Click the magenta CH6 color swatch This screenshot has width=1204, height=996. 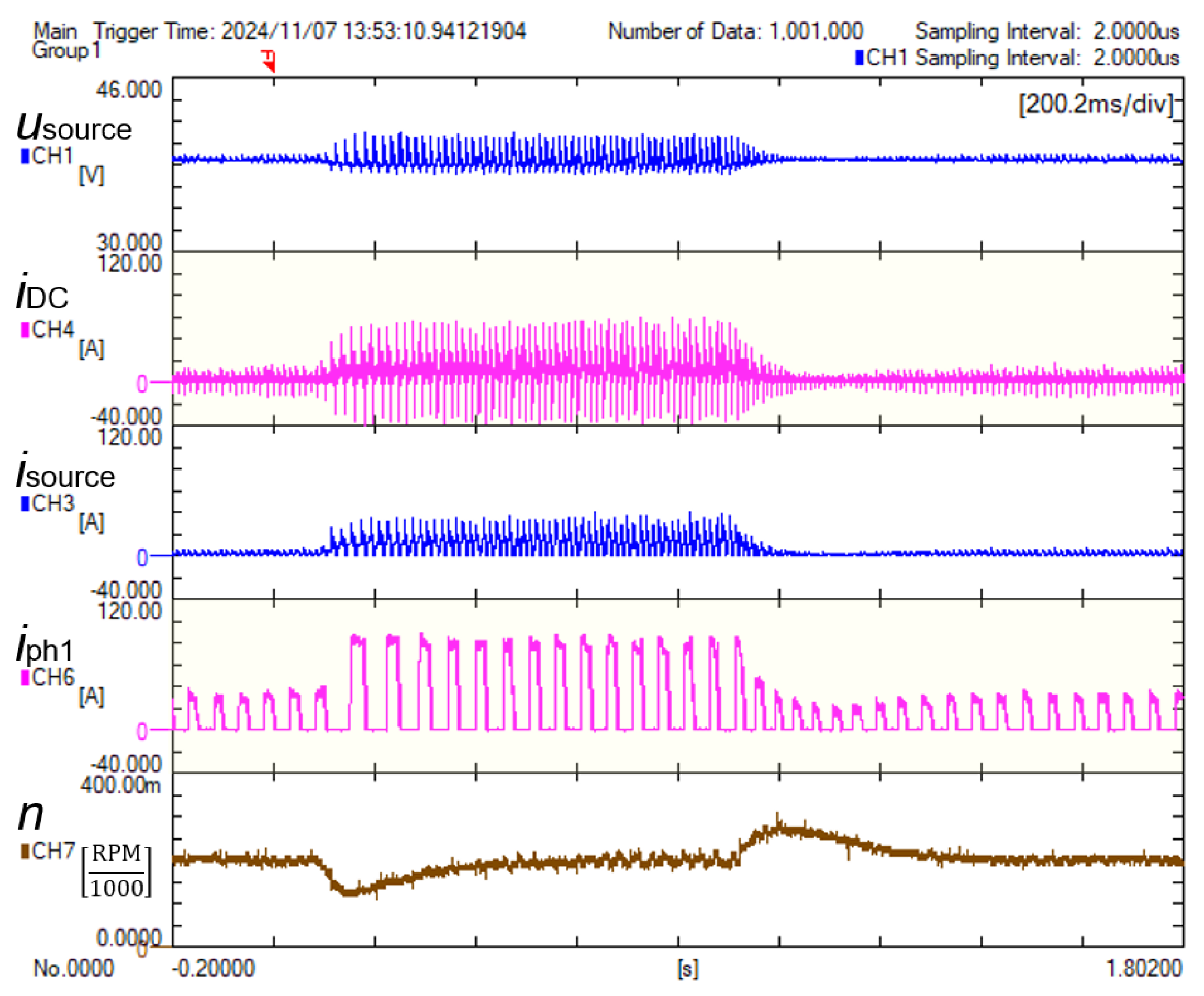click(25, 677)
